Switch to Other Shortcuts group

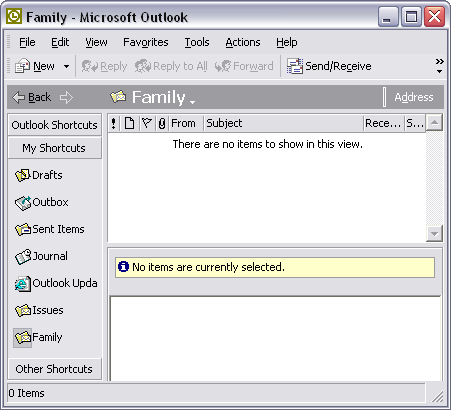55,369
